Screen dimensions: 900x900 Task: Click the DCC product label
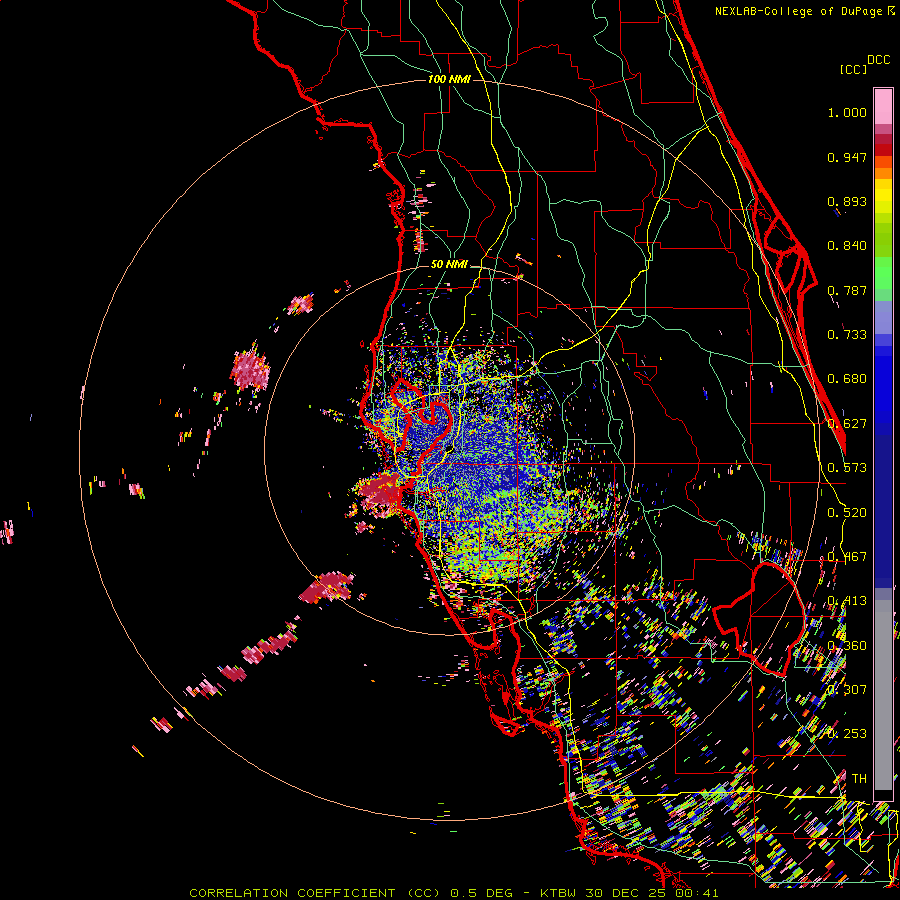point(879,60)
